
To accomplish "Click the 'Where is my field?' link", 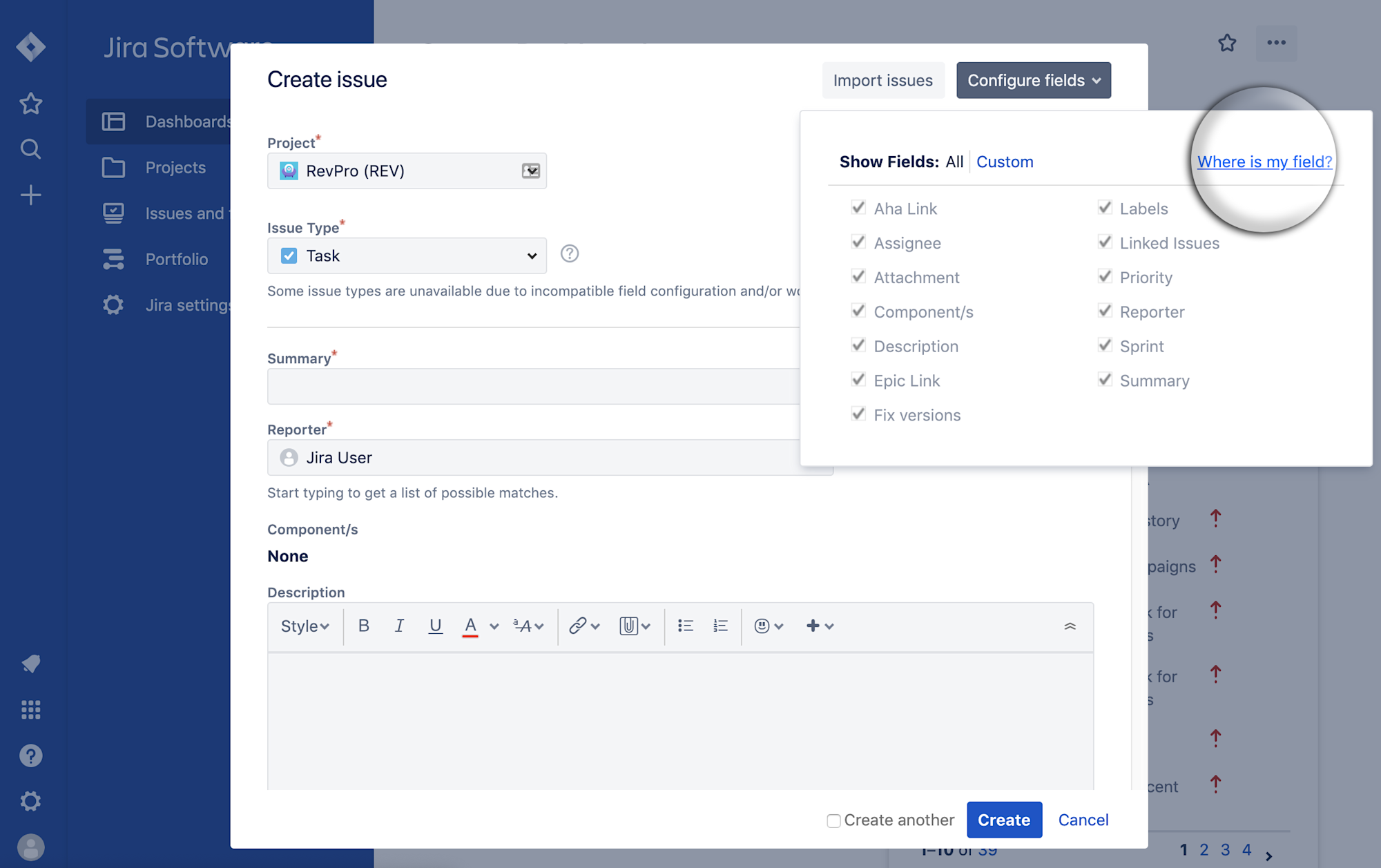I will pyautogui.click(x=1264, y=162).
